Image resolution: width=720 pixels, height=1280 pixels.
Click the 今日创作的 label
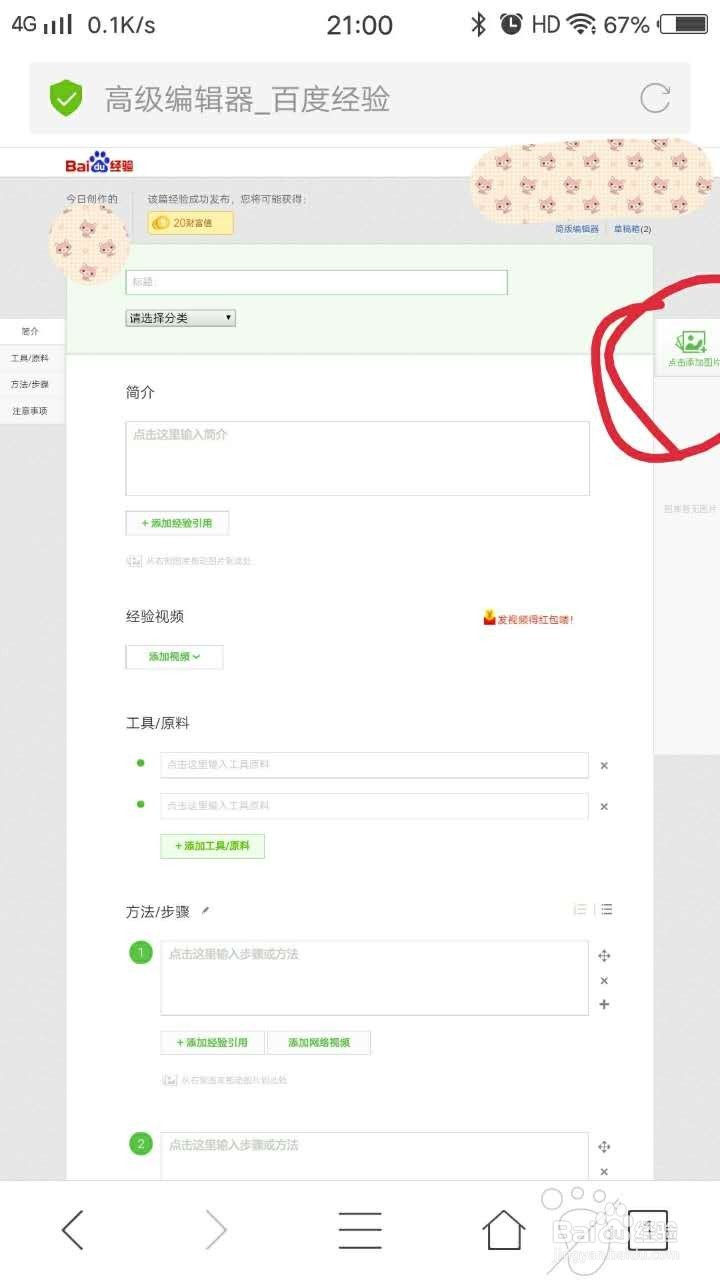click(x=92, y=199)
